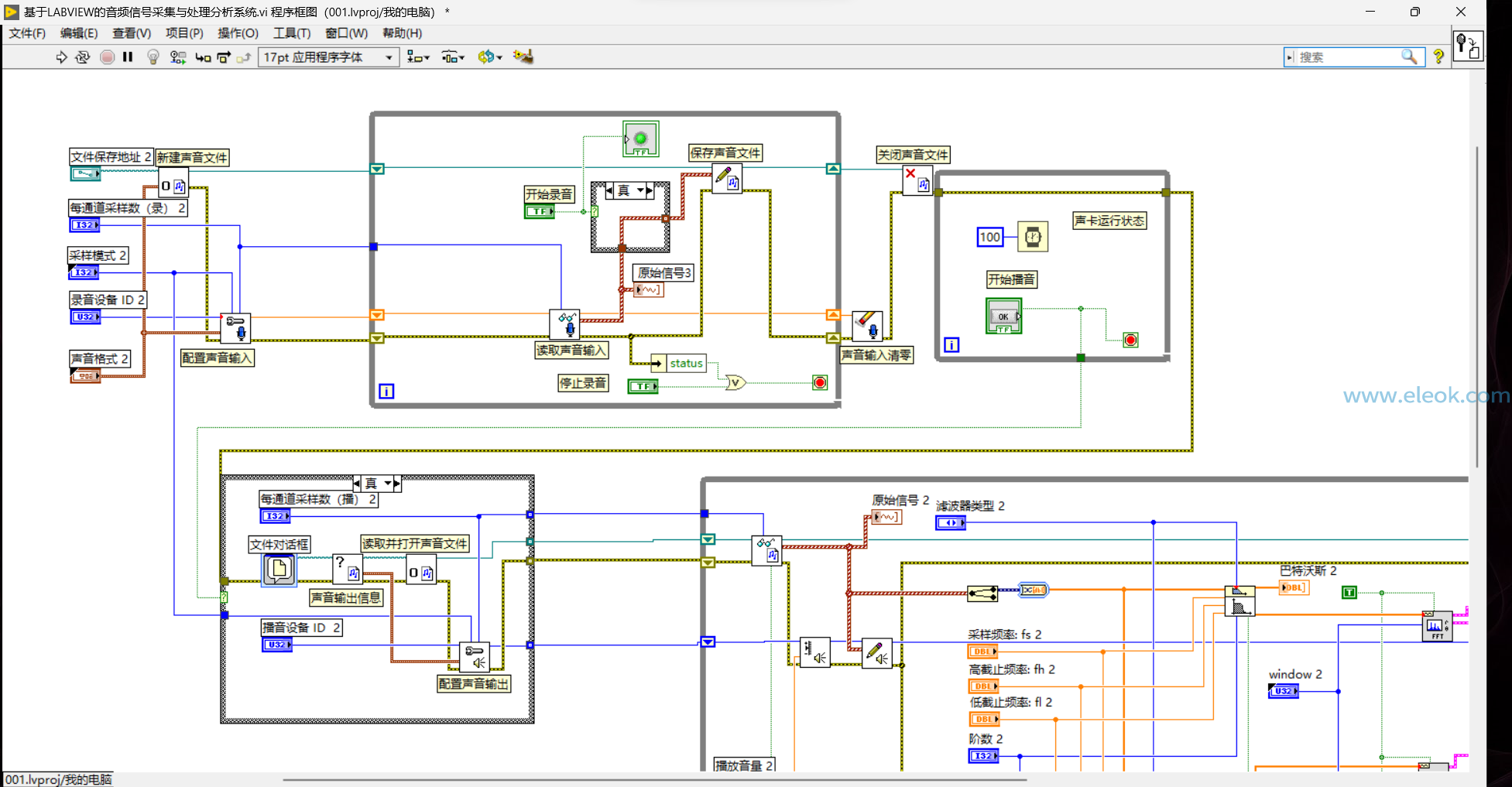Click the 读取声音输入 node icon
Image resolution: width=1512 pixels, height=787 pixels.
click(x=564, y=324)
